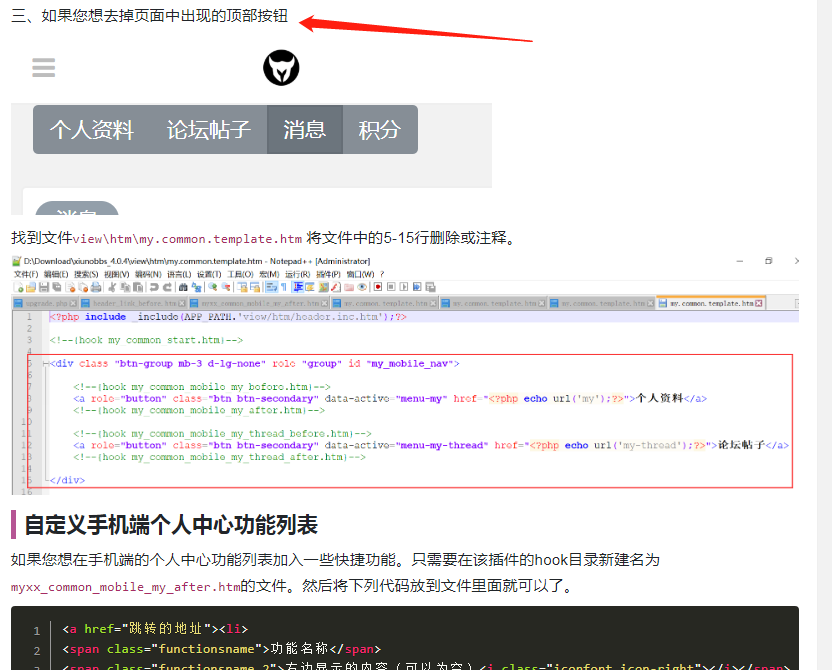The image size is (832, 670).
Task: Click the Undo arrow icon
Action: [x=154, y=287]
